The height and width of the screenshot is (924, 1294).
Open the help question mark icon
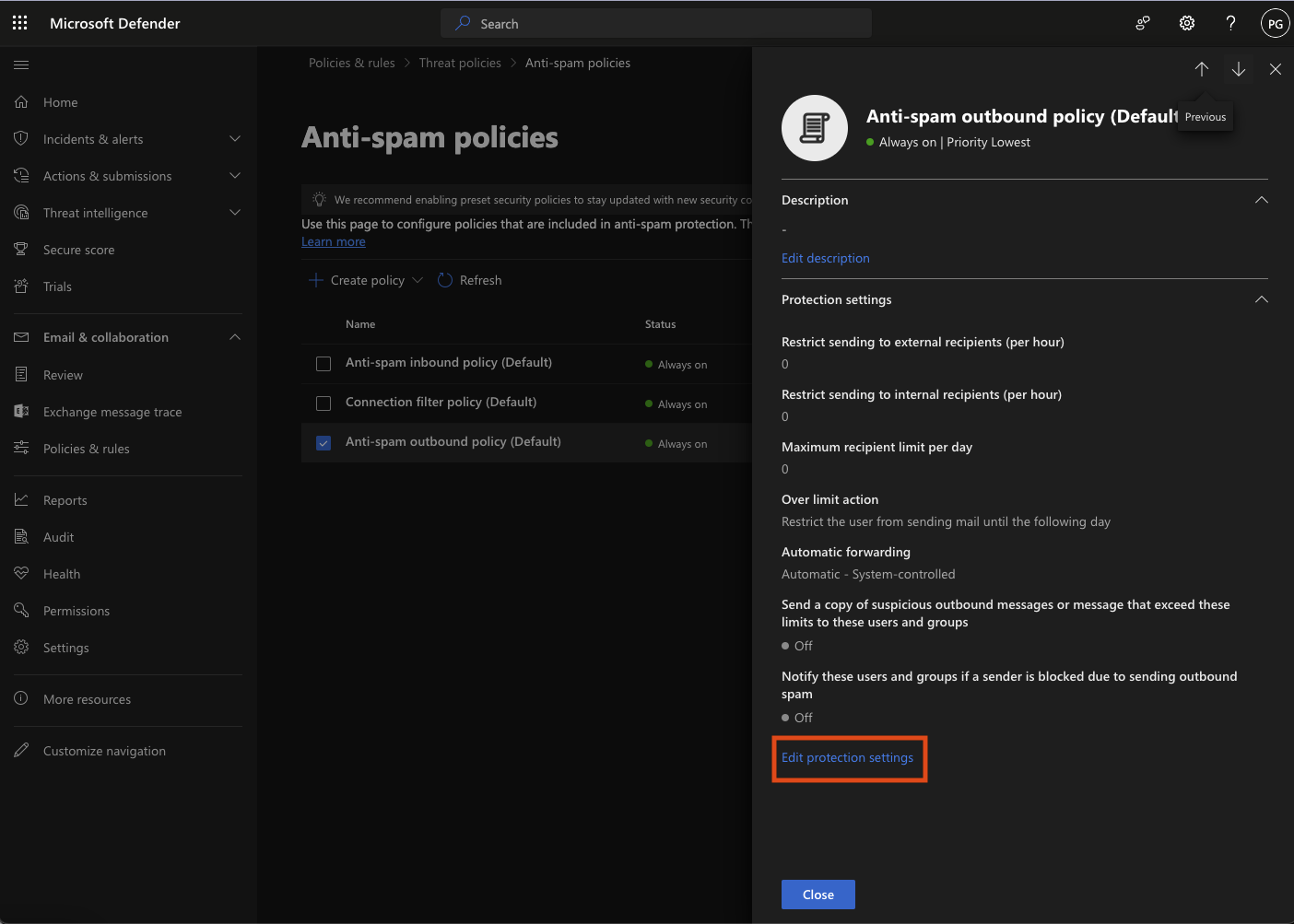1230,23
